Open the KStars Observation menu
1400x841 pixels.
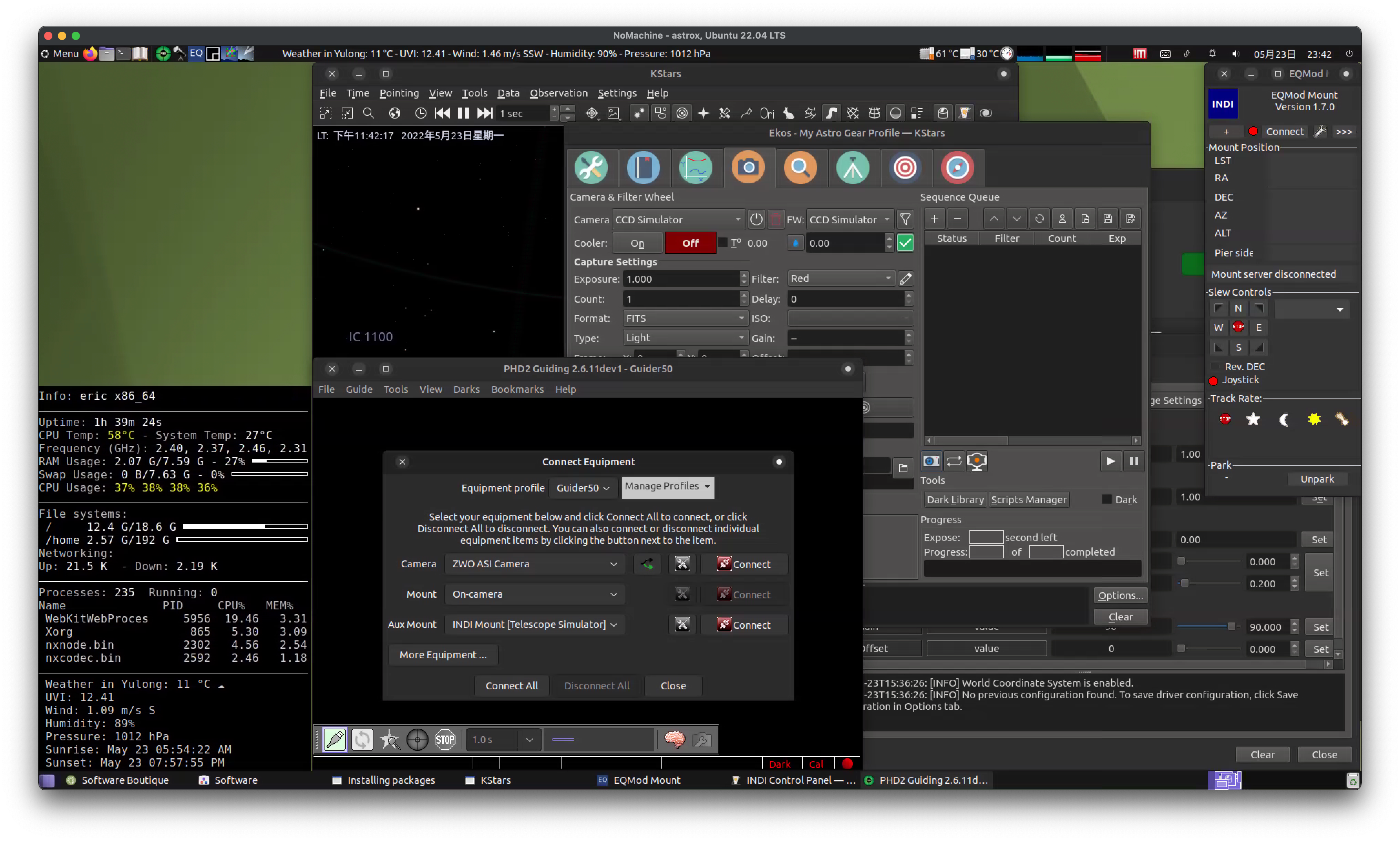pyautogui.click(x=558, y=93)
